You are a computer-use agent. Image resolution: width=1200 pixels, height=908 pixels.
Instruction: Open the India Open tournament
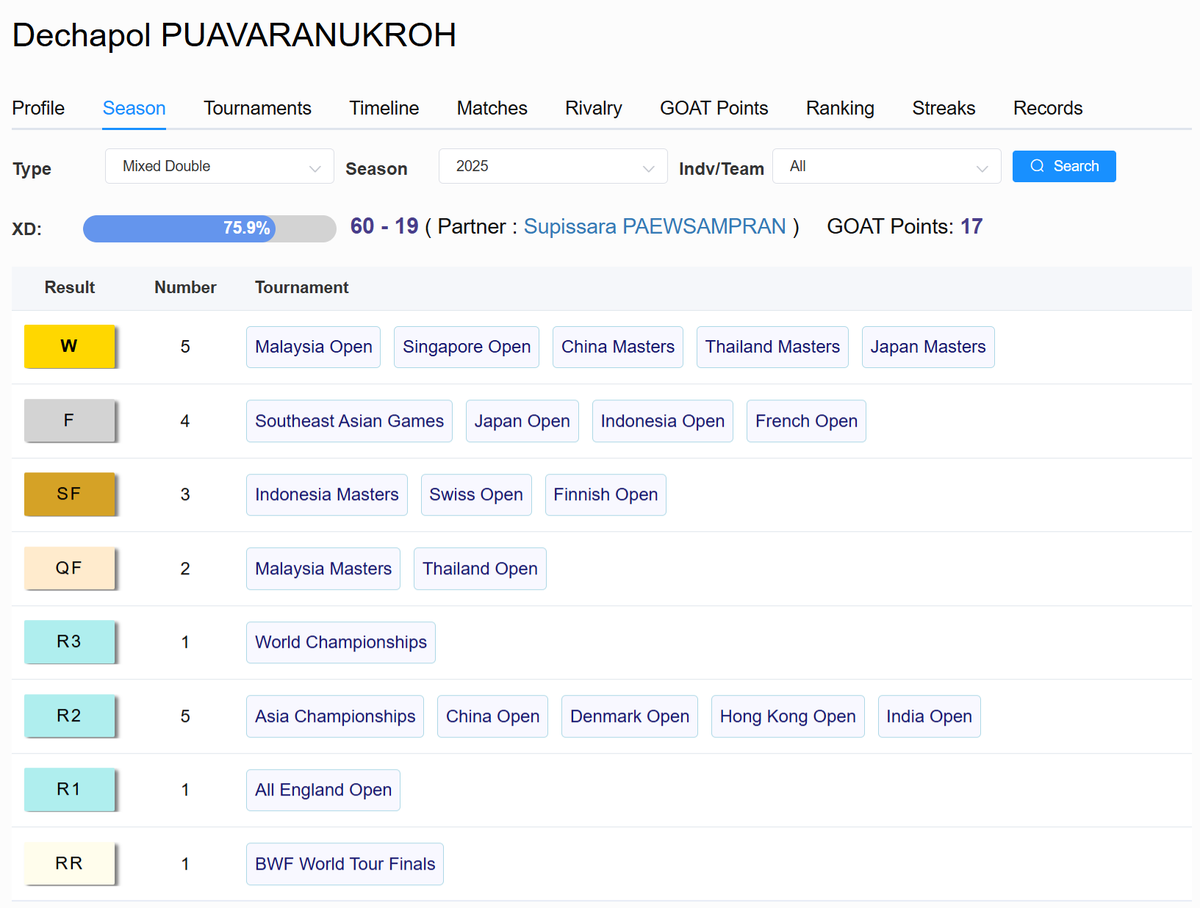pos(929,716)
